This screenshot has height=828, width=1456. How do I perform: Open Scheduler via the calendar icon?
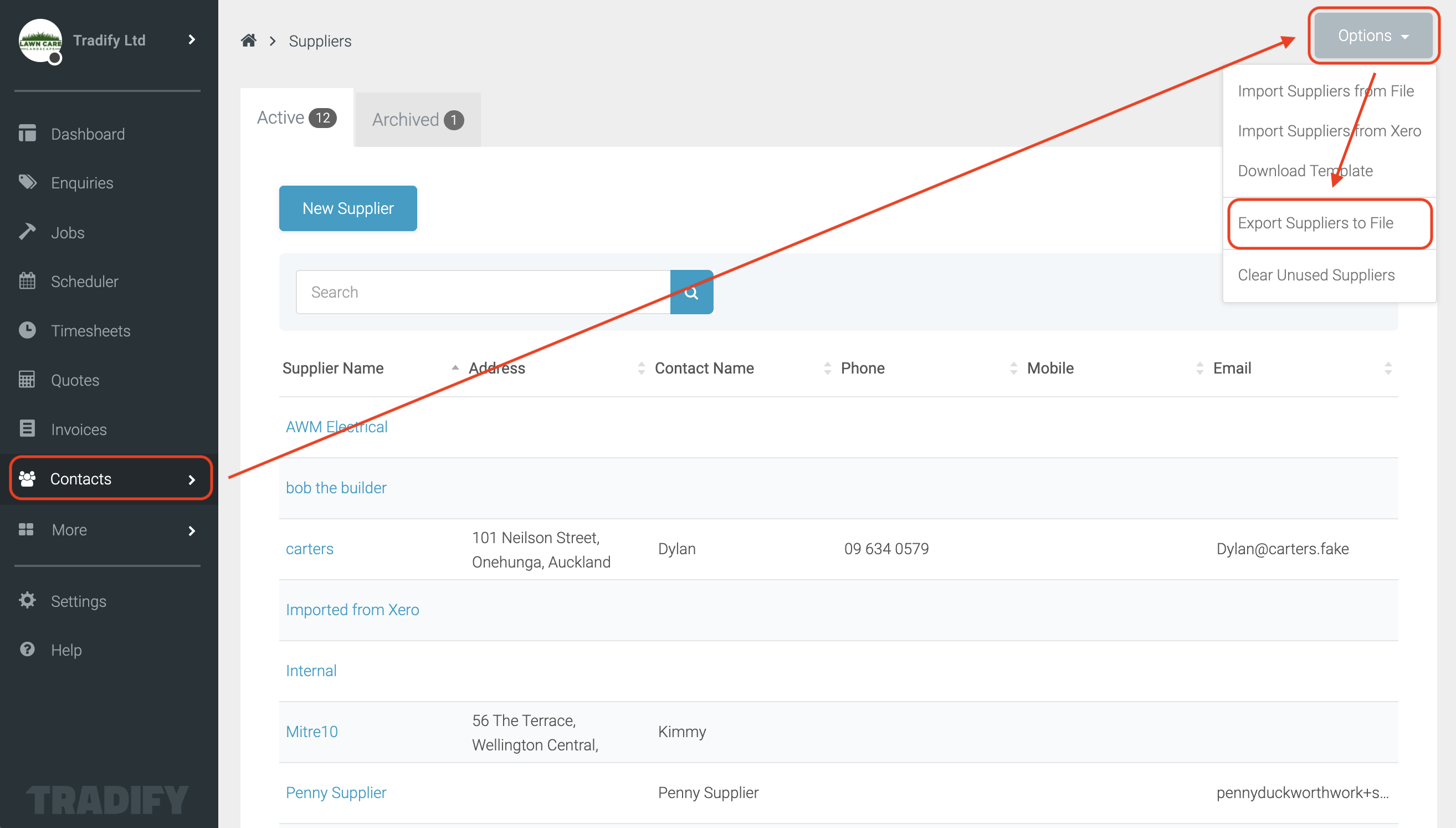click(x=27, y=281)
